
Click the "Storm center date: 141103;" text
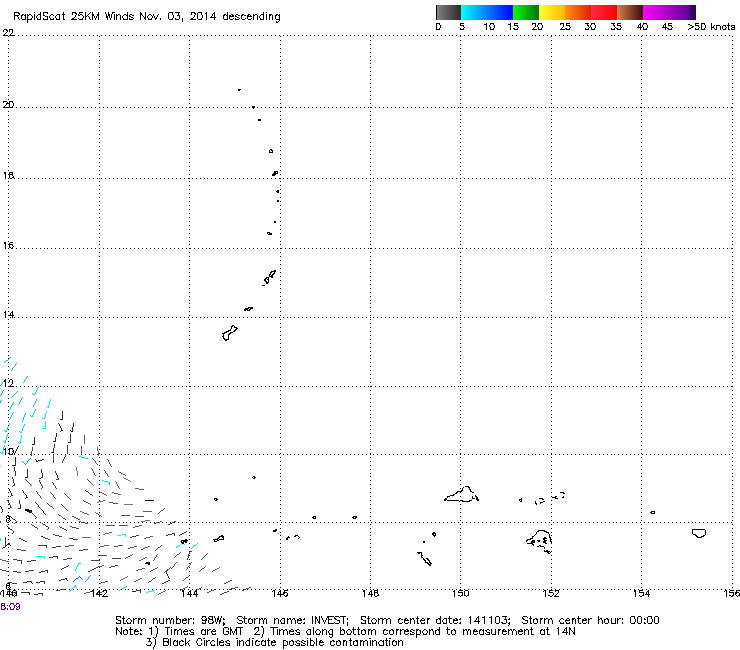(x=435, y=620)
